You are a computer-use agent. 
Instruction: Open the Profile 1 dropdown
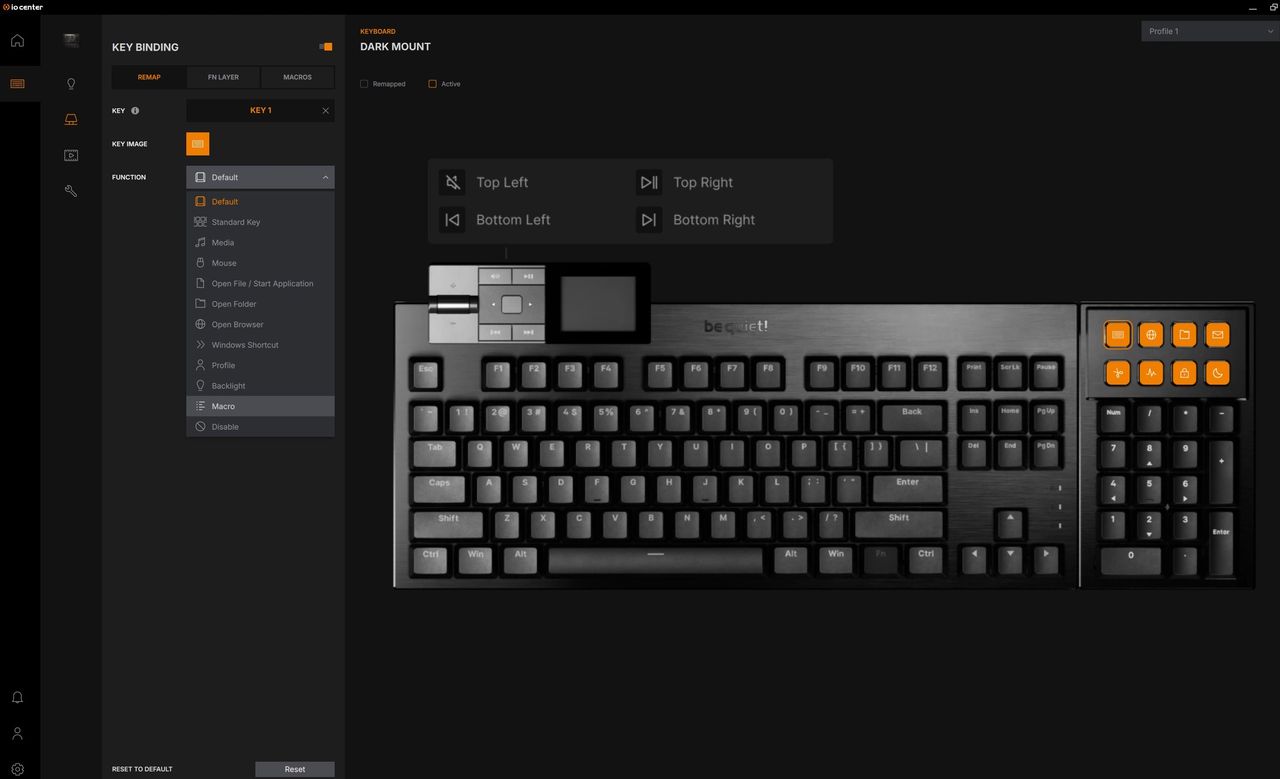coord(1210,31)
